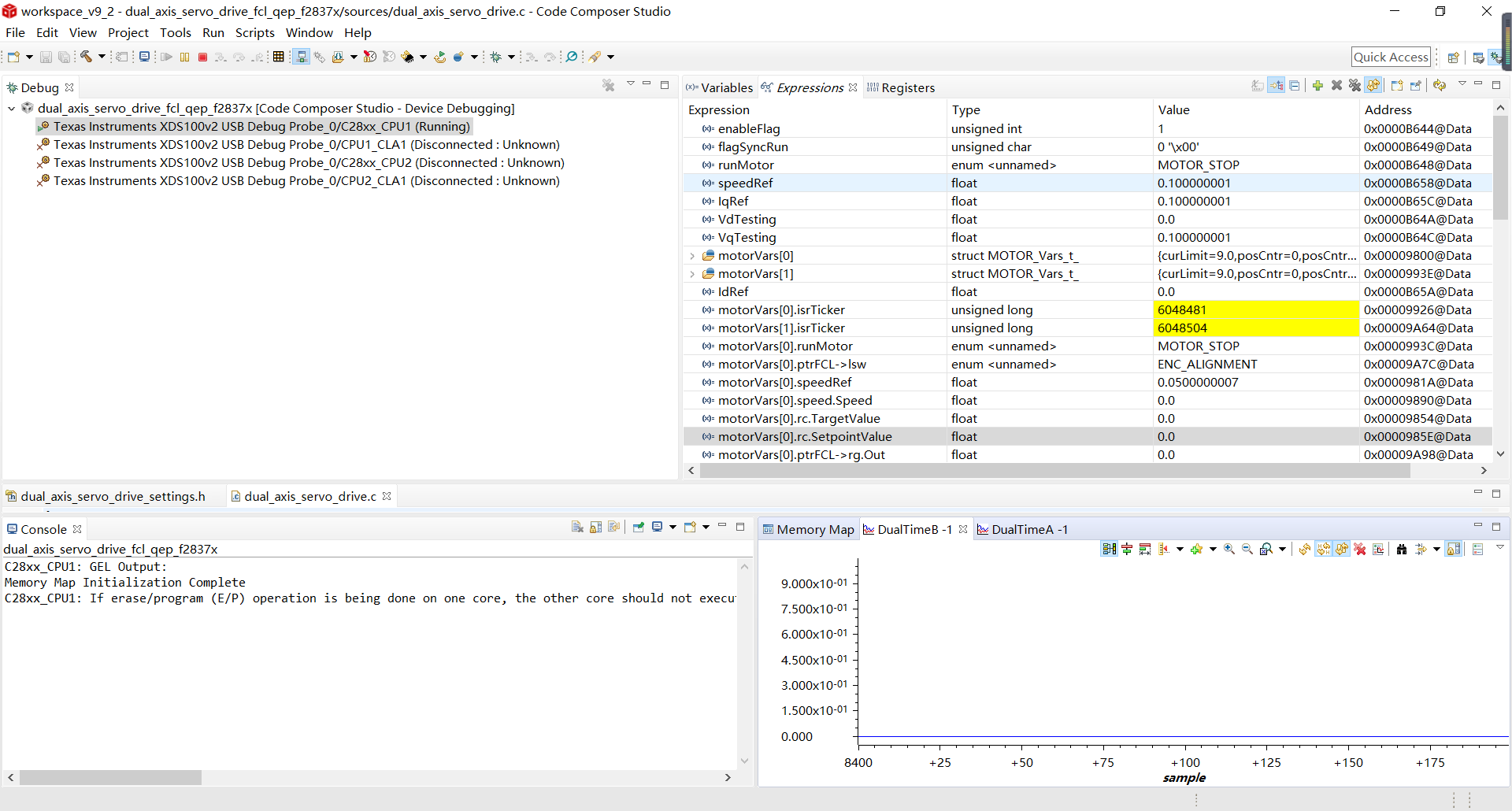Click the graph Reset red X icon
The height and width of the screenshot is (811, 1512).
[1360, 549]
